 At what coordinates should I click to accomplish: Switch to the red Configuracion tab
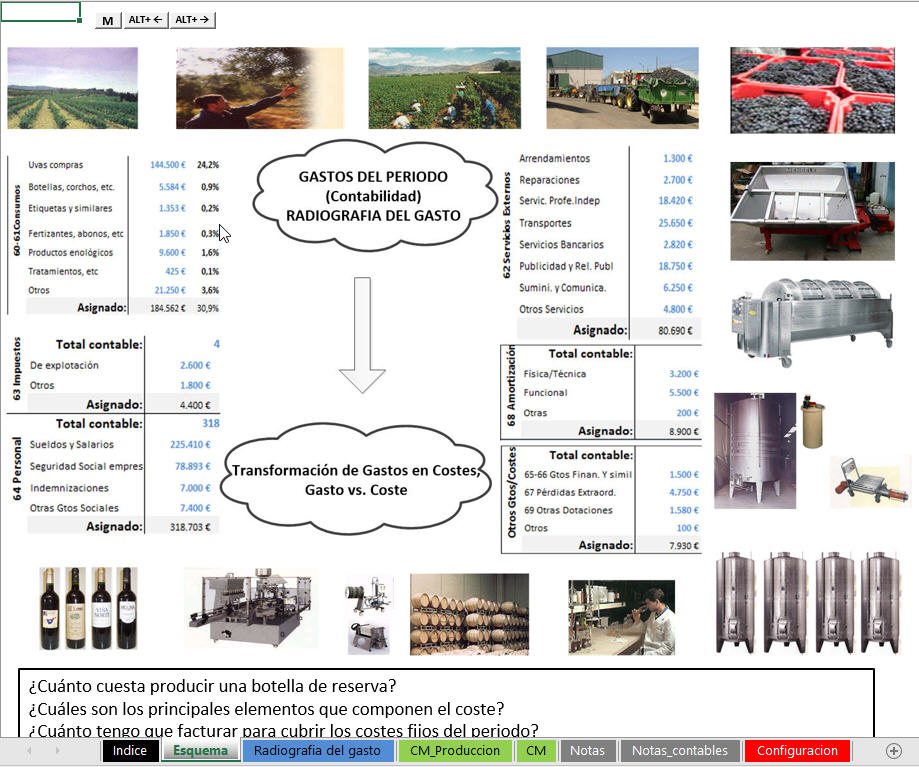797,751
